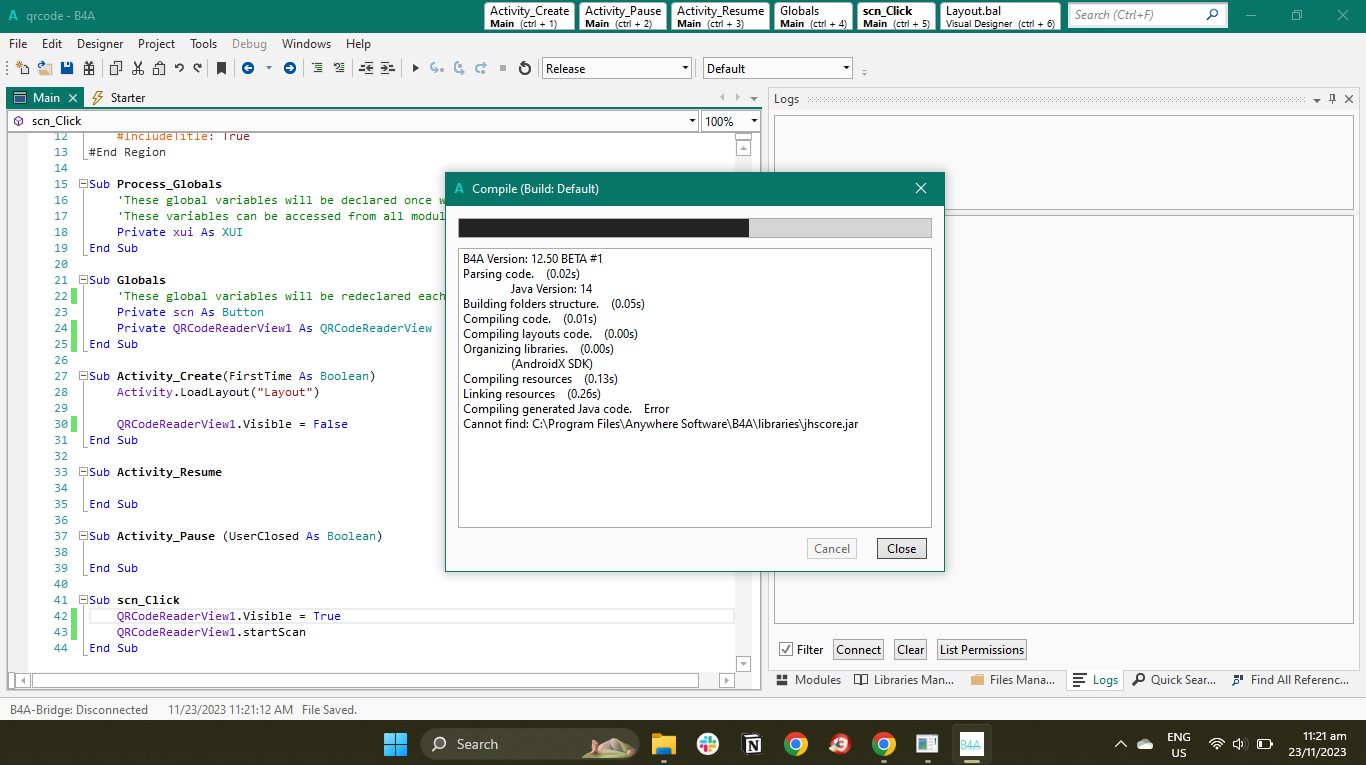This screenshot has height=765, width=1366.
Task: Toggle bookmark with the bookmark icon
Action: [x=221, y=68]
